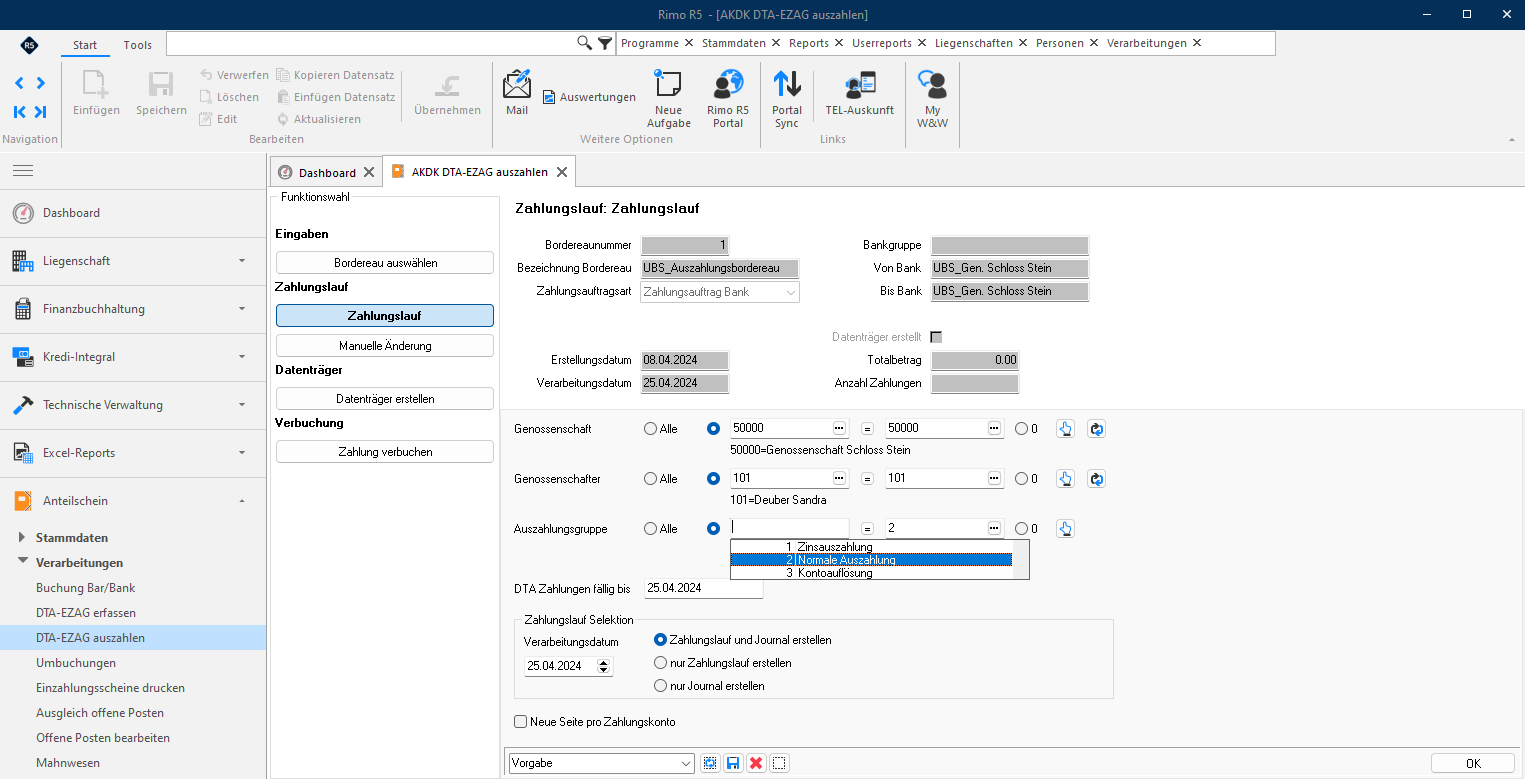Click the red X delete icon beside Vorgabe

(x=756, y=763)
